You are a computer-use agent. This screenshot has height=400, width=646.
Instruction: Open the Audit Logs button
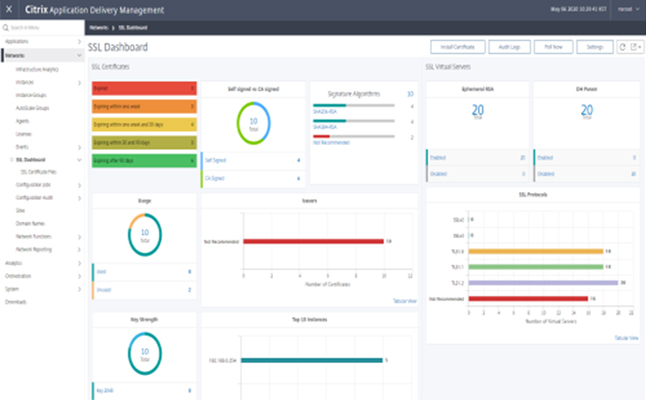pyautogui.click(x=508, y=47)
